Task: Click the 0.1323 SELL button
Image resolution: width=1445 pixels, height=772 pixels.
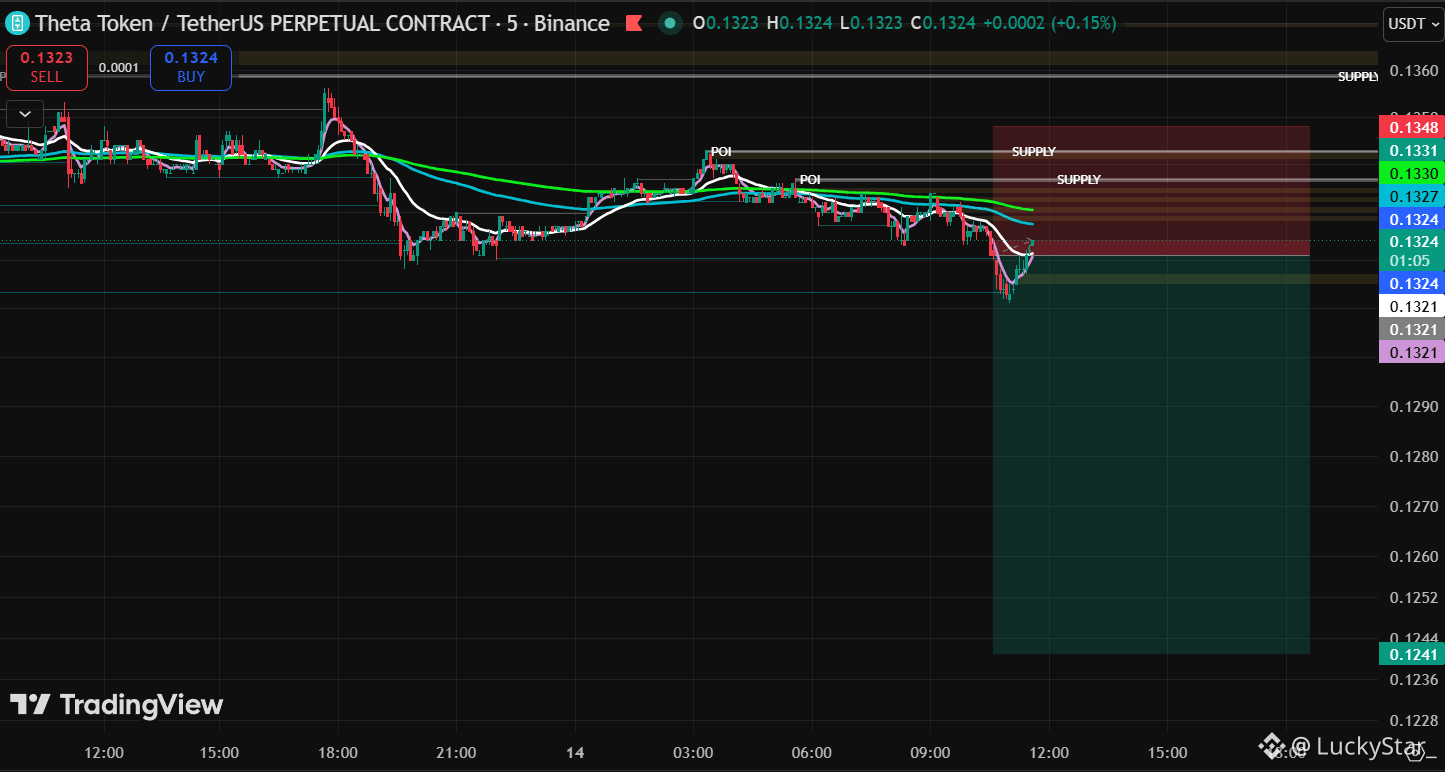Action: click(46, 68)
